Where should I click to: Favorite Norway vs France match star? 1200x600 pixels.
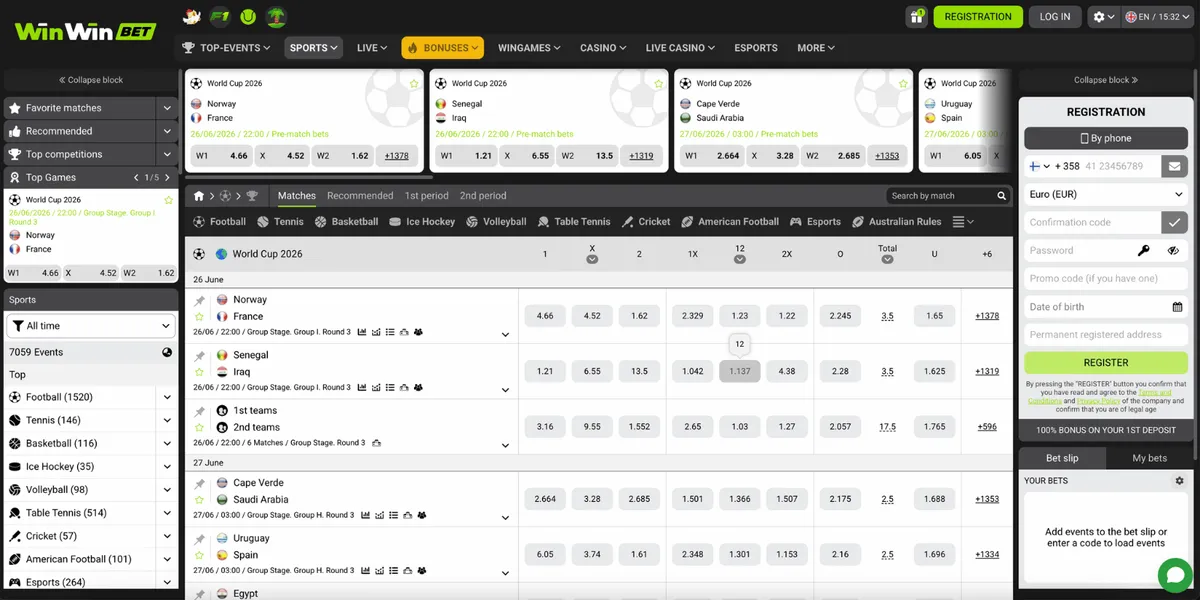click(199, 317)
